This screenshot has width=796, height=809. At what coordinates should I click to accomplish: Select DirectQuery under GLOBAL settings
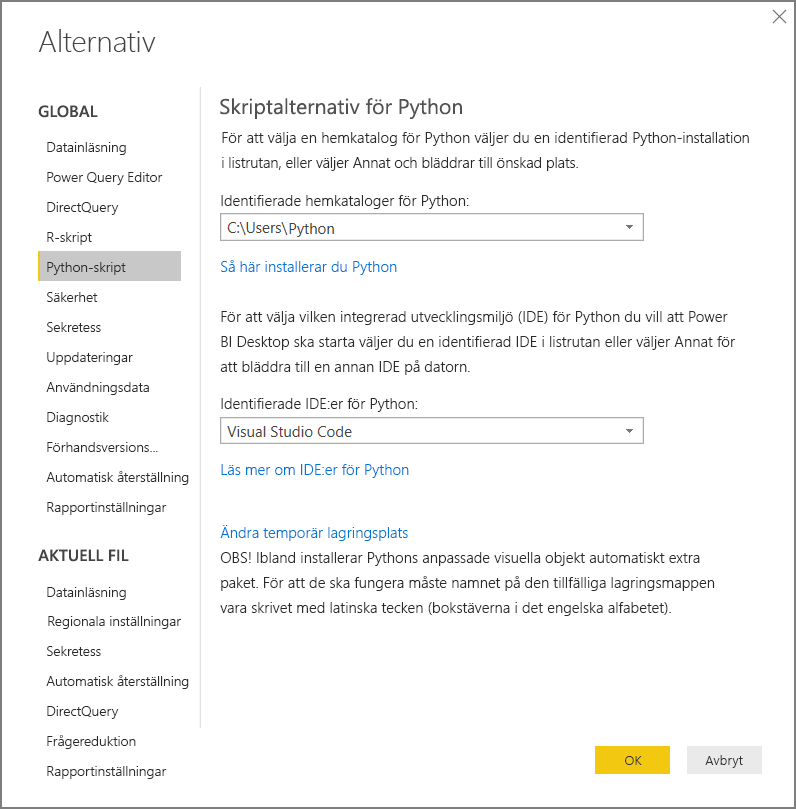[80, 207]
